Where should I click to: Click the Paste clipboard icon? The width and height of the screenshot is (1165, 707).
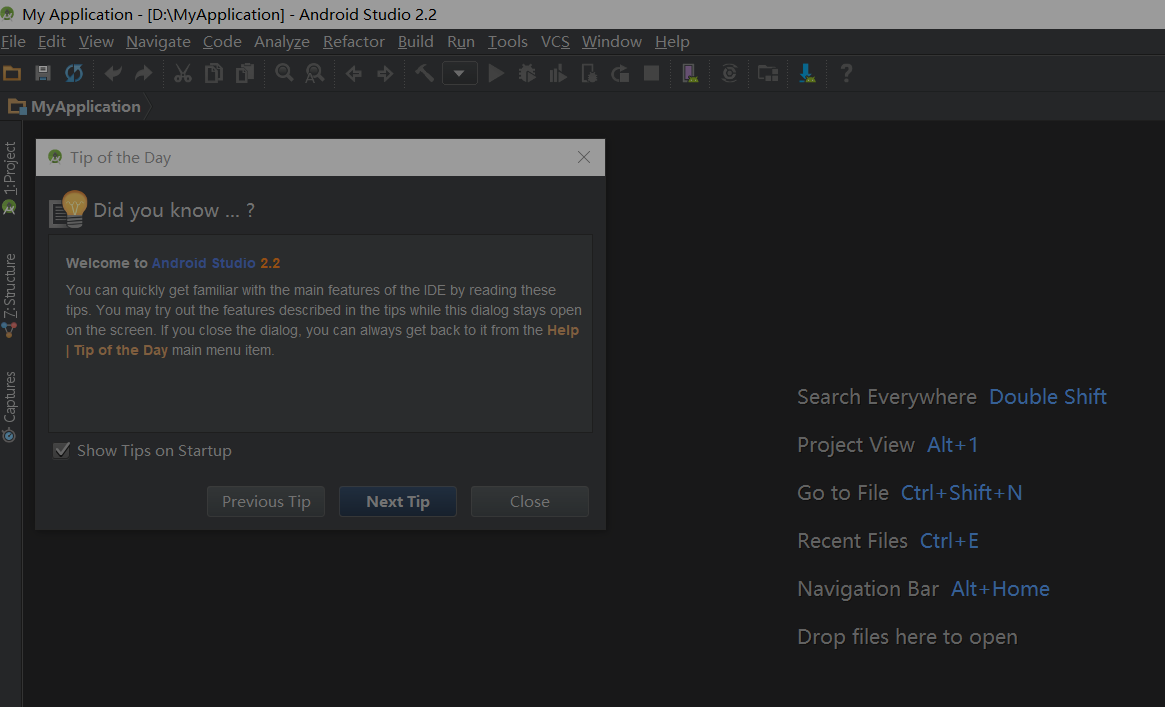tap(245, 74)
